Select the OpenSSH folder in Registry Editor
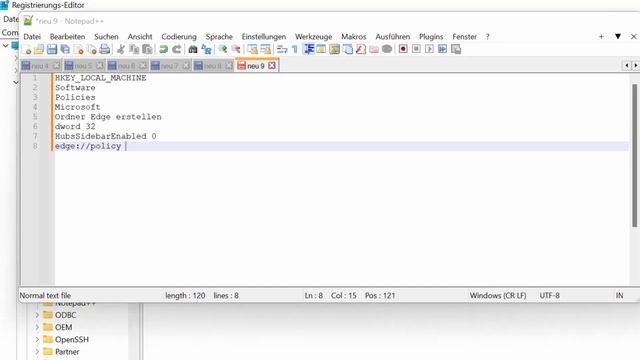 pyautogui.click(x=66, y=340)
